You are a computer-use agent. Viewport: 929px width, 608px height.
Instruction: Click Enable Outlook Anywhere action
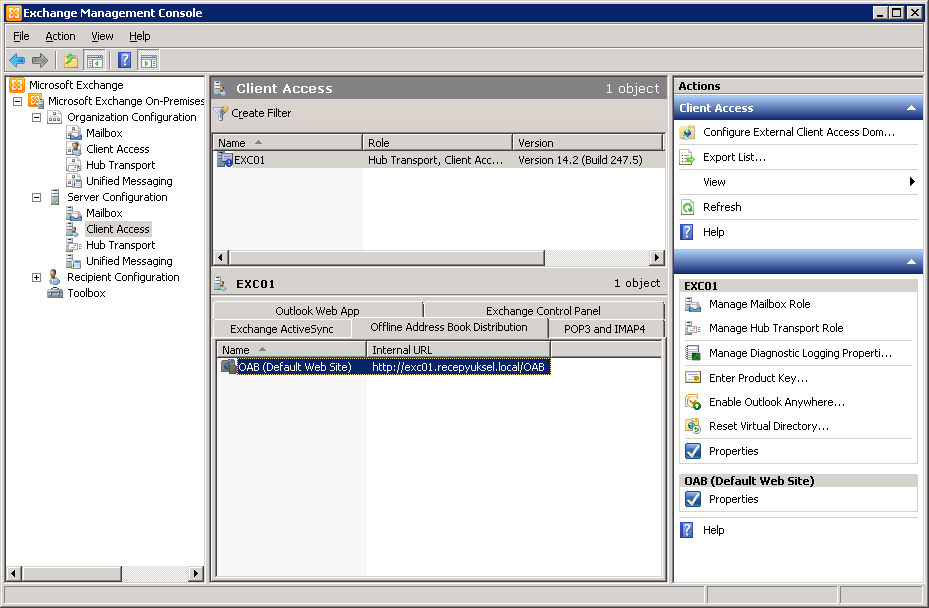click(777, 402)
